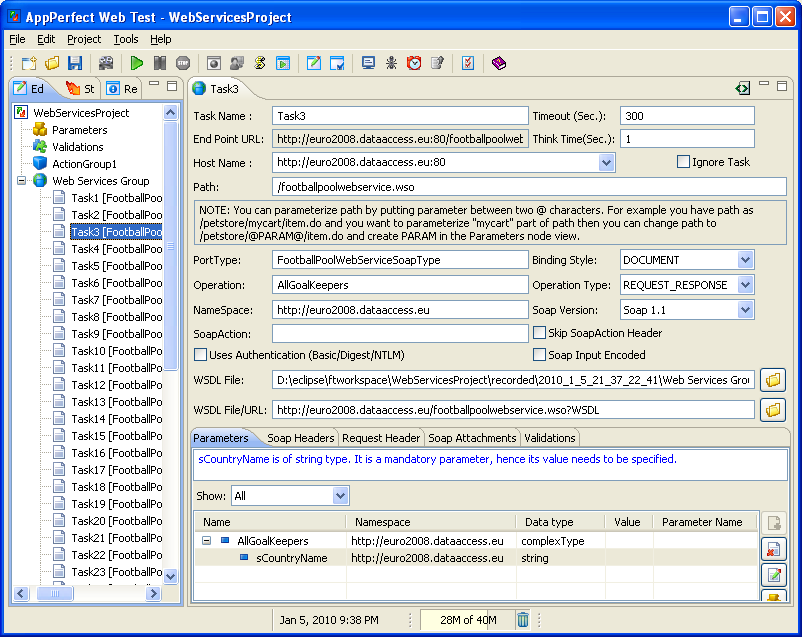Viewport: 802px width, 637px height.
Task: Click the Open Project folder icon
Action: [x=52, y=63]
